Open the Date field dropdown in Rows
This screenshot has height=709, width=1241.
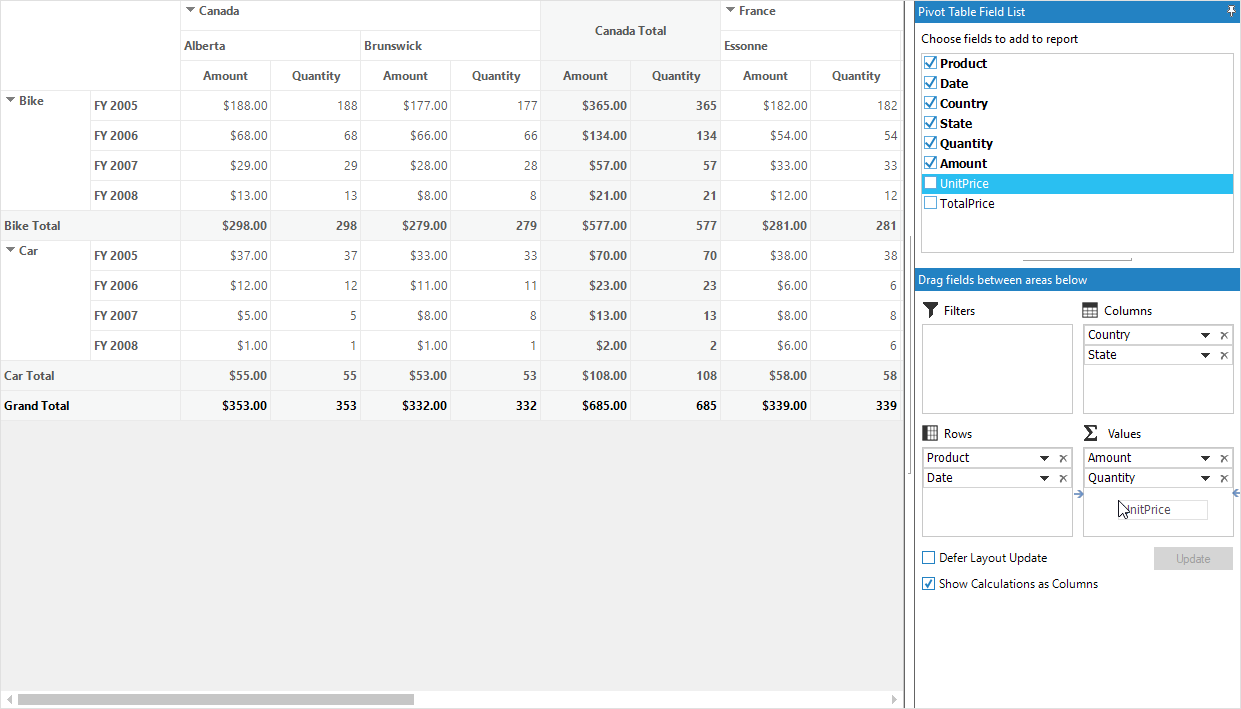(x=1045, y=478)
